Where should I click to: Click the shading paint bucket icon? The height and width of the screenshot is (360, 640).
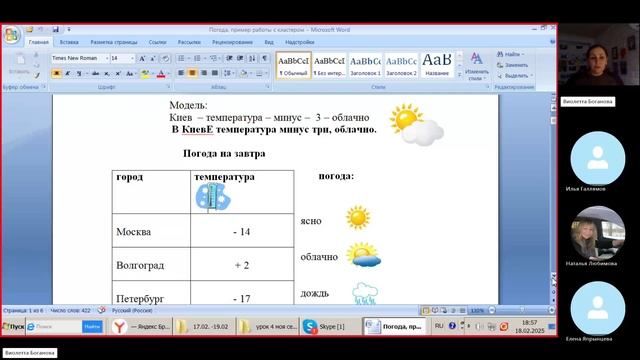pyautogui.click(x=244, y=73)
